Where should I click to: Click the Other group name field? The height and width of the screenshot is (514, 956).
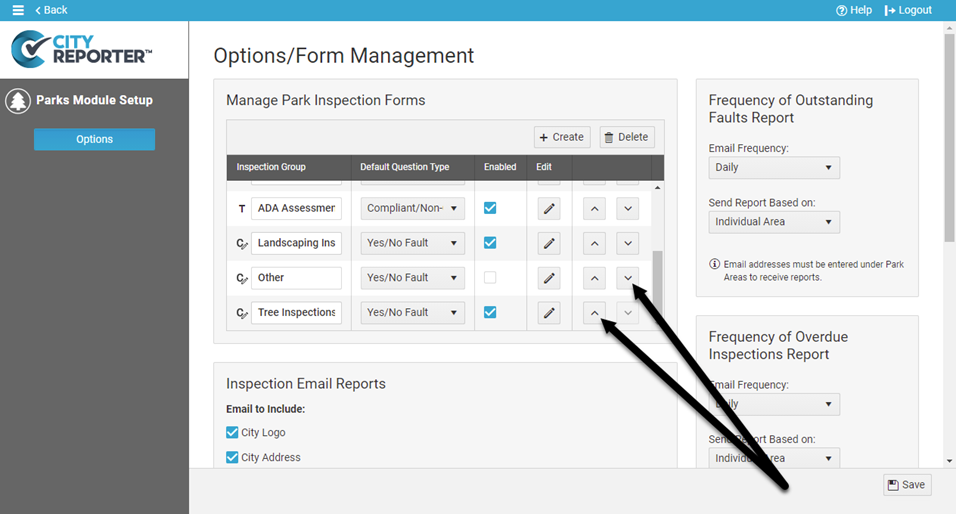point(296,278)
